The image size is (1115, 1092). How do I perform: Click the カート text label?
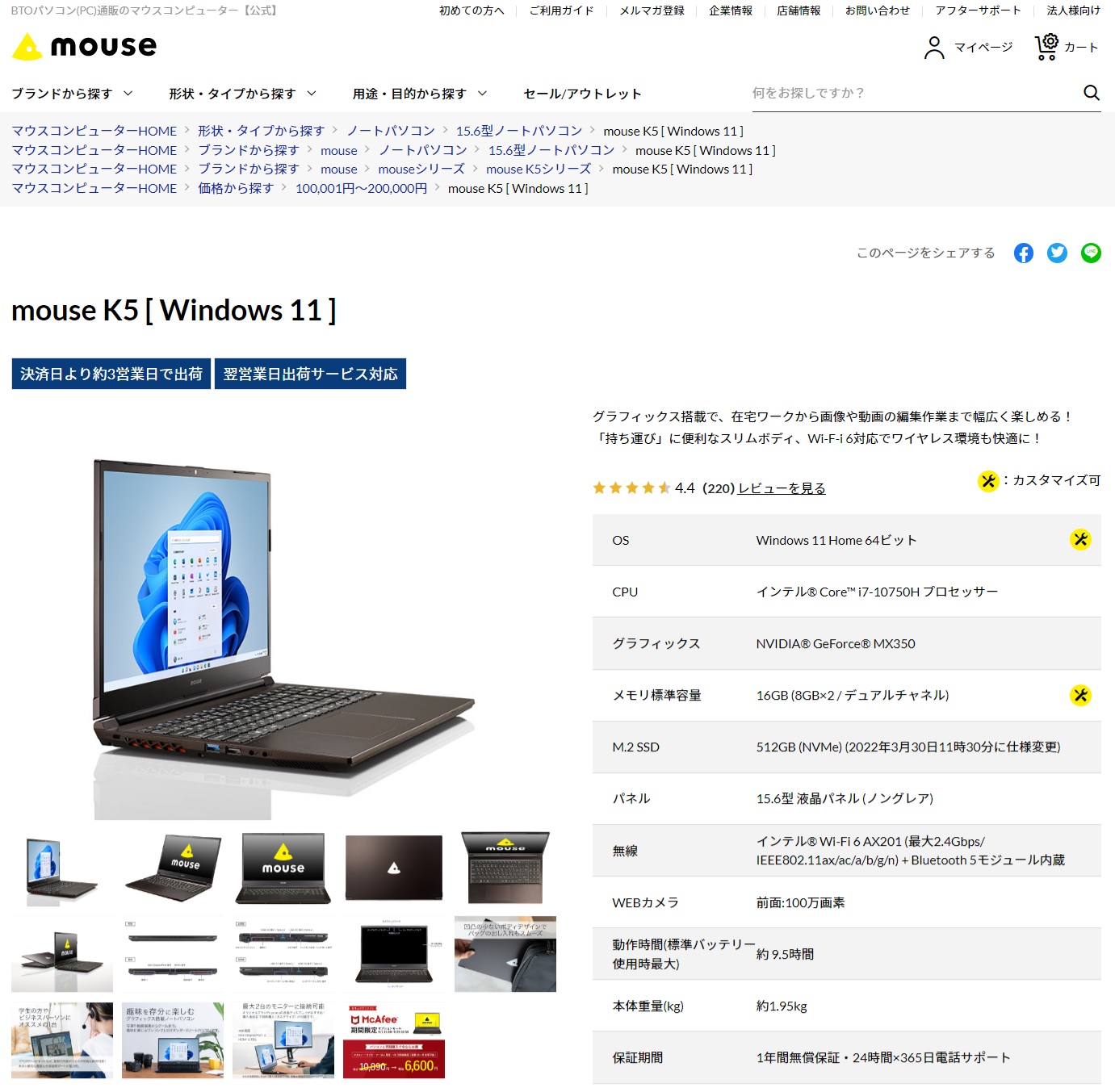(x=1081, y=47)
